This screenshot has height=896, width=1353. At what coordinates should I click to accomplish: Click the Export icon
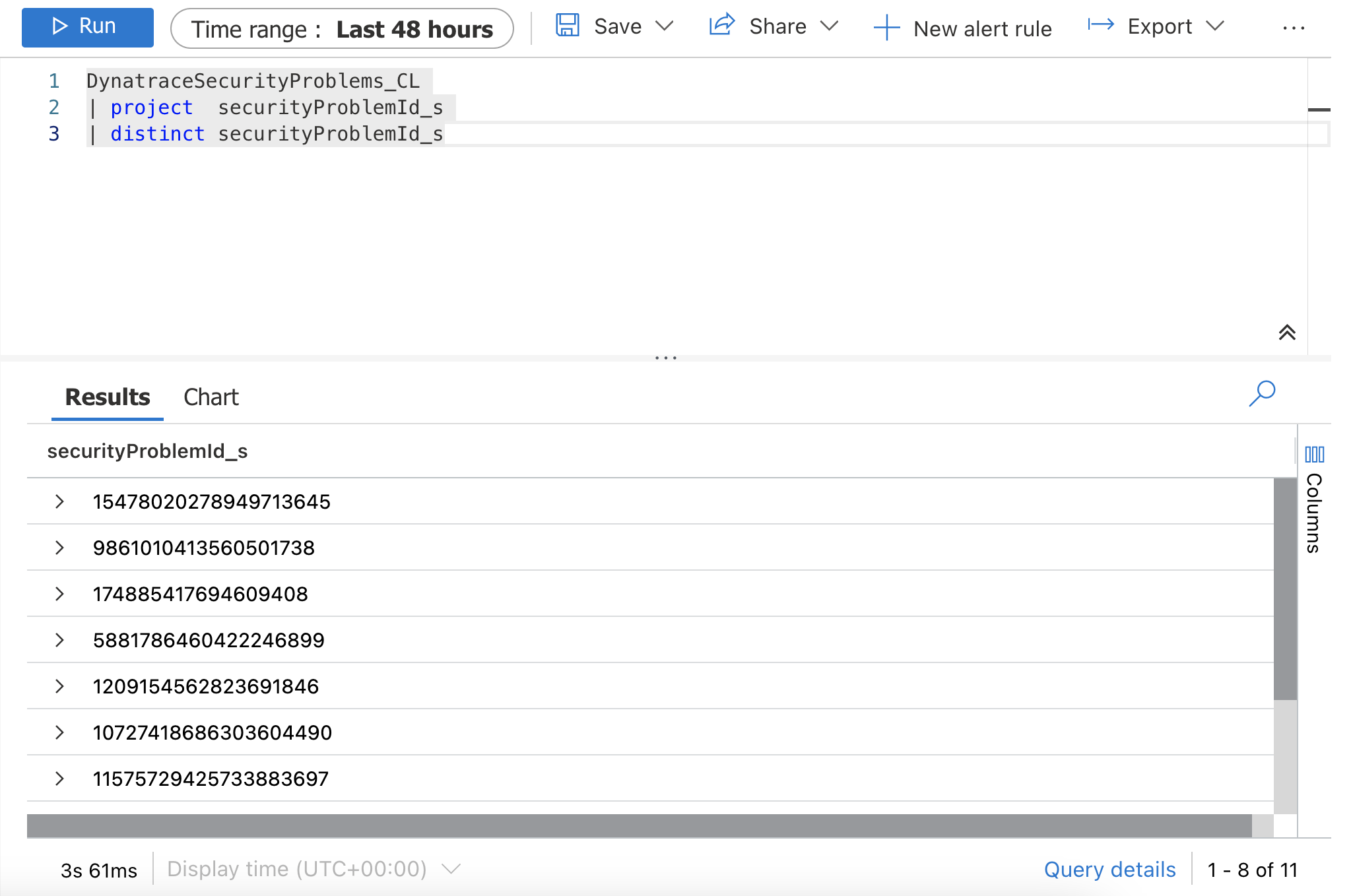click(1100, 25)
